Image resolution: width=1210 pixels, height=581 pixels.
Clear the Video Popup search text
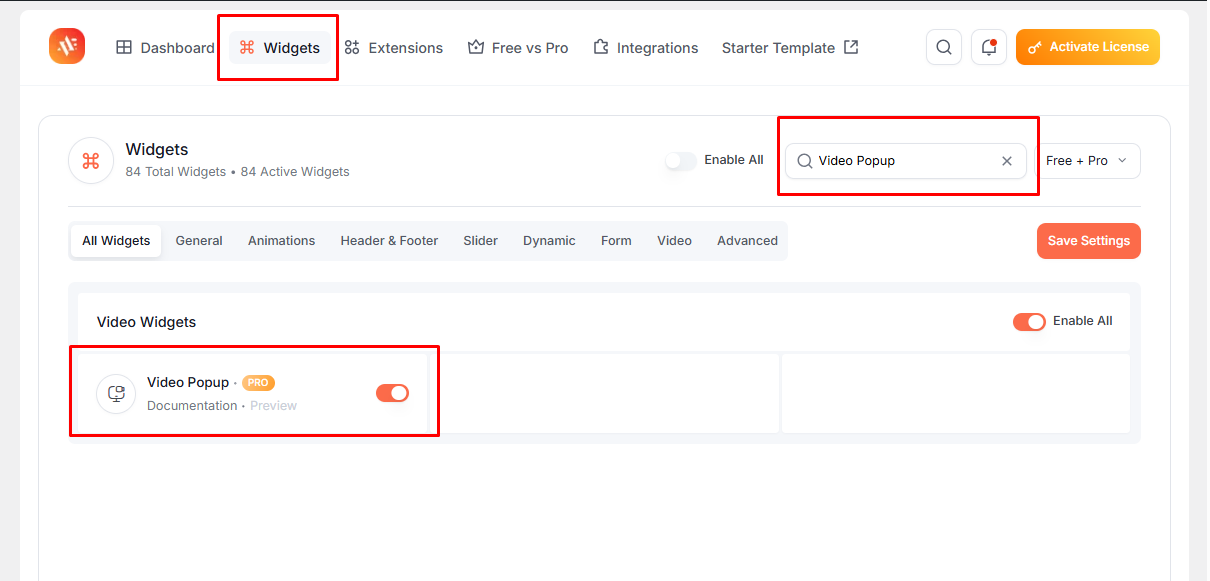pyautogui.click(x=1007, y=161)
